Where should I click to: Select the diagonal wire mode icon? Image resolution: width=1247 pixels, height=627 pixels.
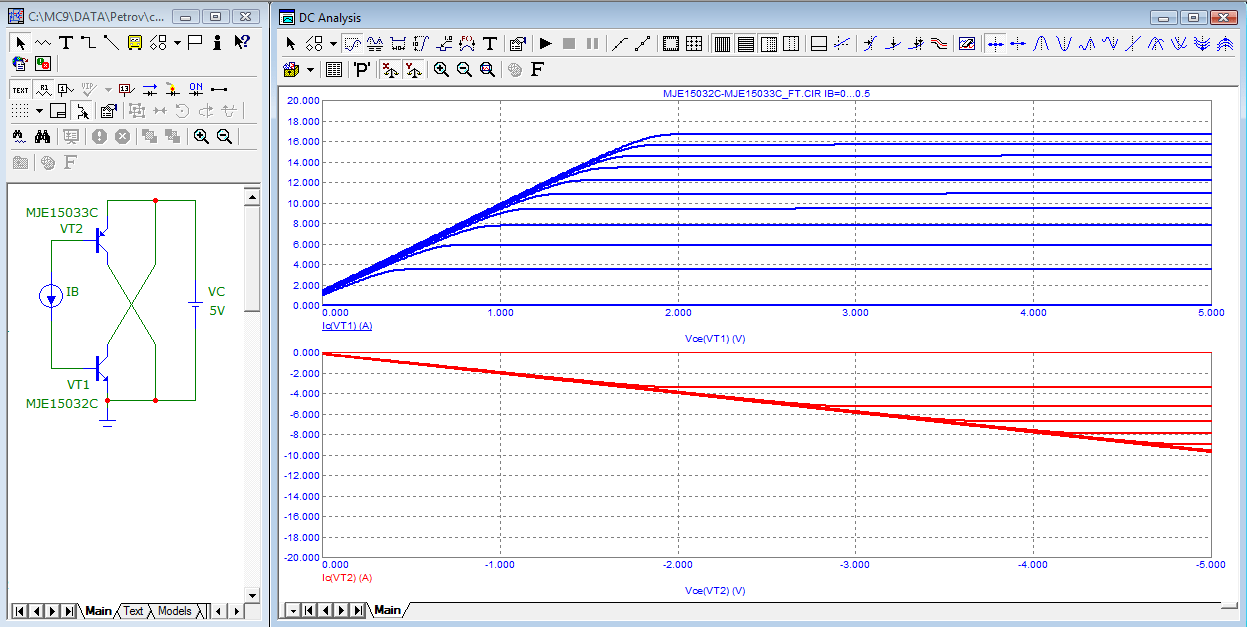111,42
